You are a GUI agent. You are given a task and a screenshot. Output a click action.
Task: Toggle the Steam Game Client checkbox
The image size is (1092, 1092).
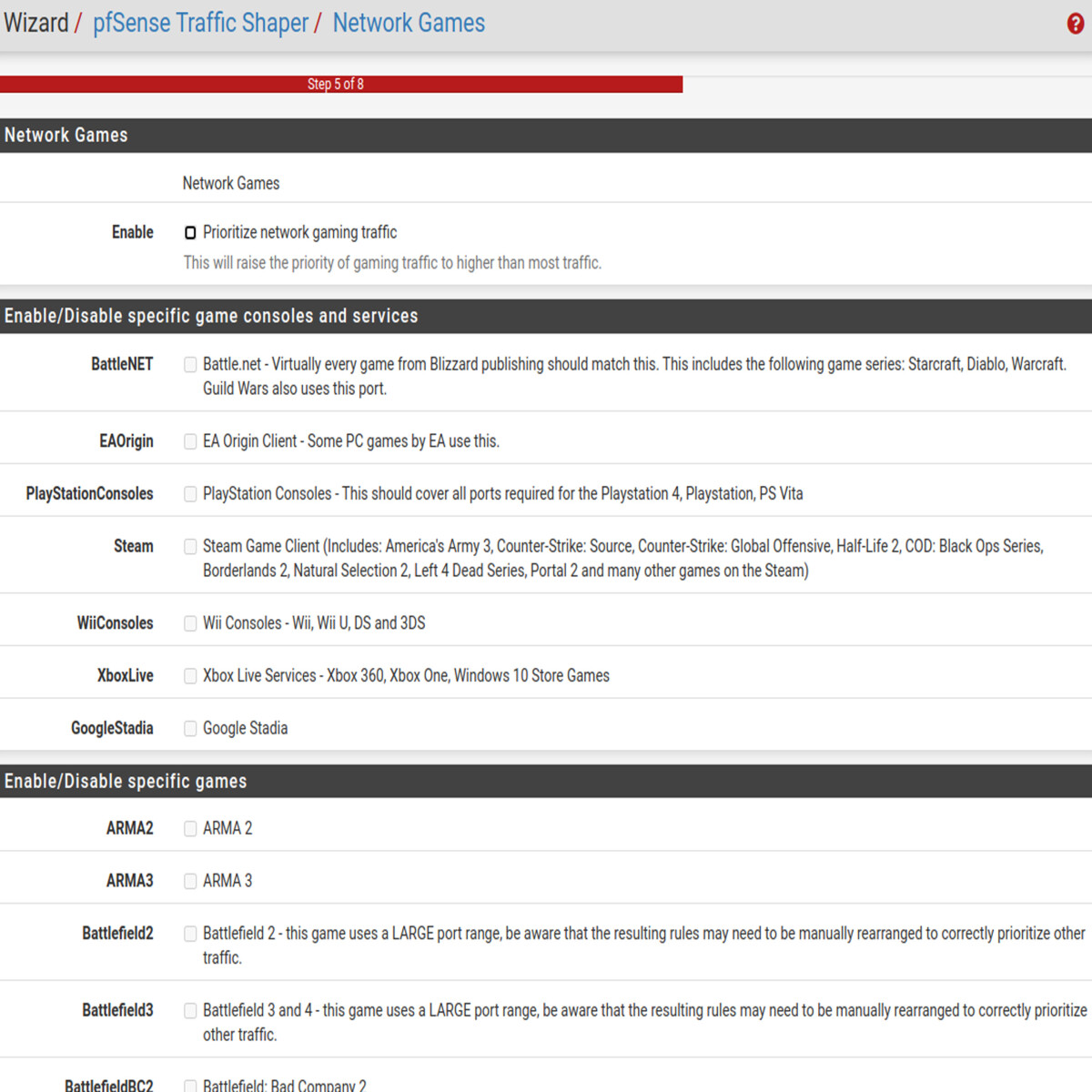pos(190,547)
